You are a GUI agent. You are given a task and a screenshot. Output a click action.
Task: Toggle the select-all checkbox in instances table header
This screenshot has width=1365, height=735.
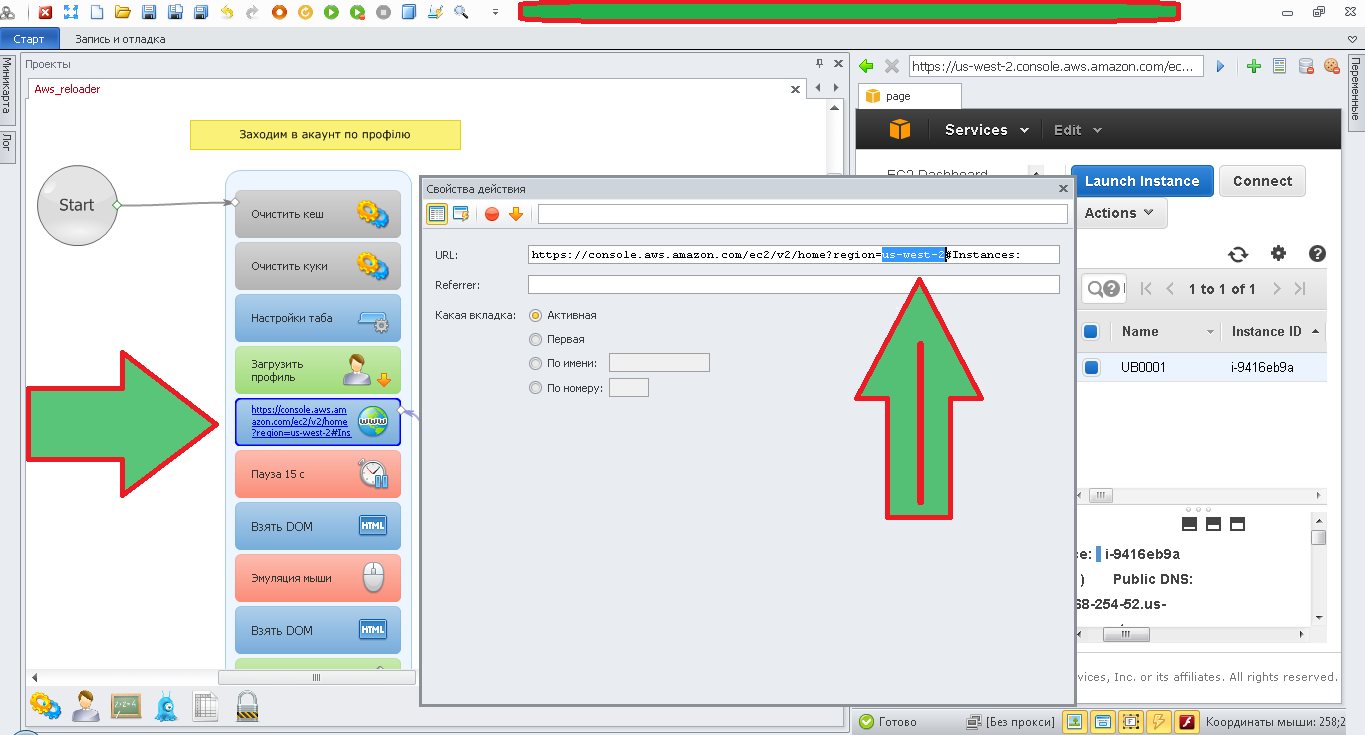(1091, 331)
